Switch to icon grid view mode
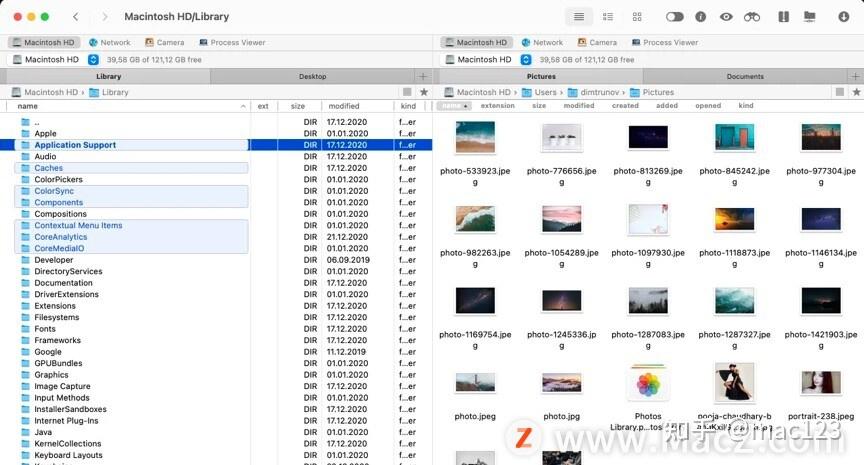The height and width of the screenshot is (465, 864). 637,17
